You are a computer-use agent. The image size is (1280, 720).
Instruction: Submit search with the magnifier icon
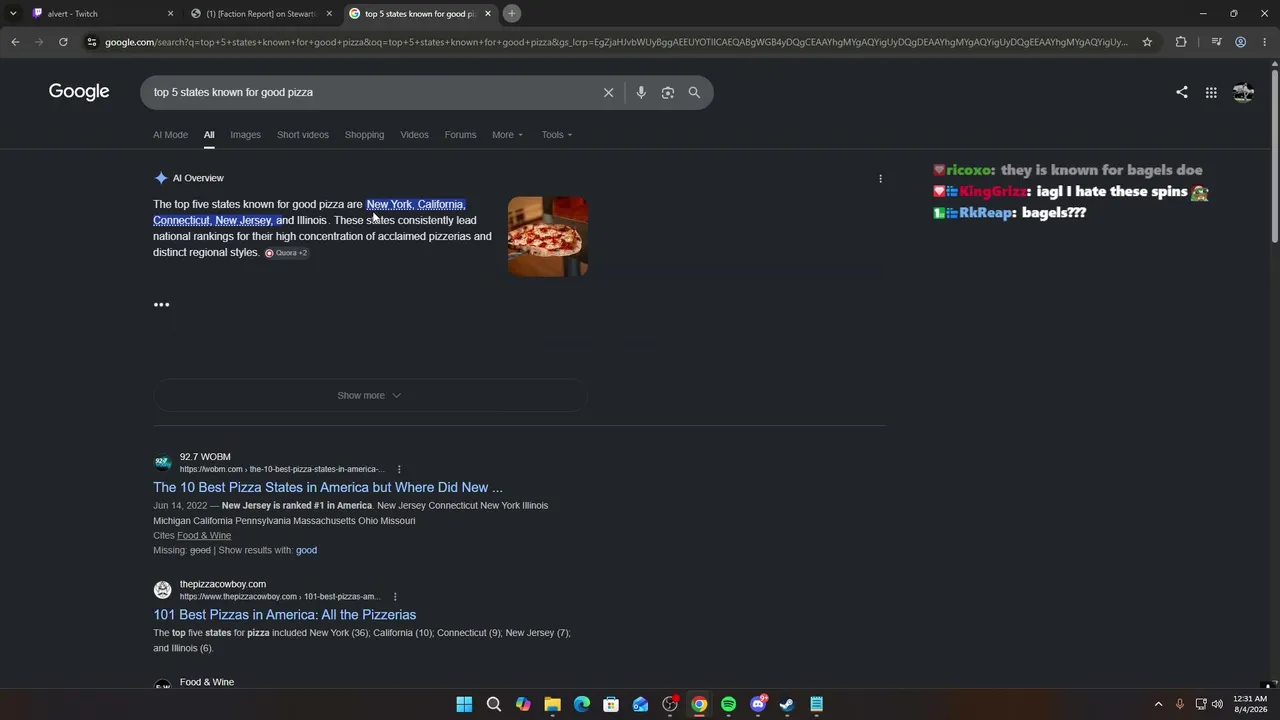(694, 92)
